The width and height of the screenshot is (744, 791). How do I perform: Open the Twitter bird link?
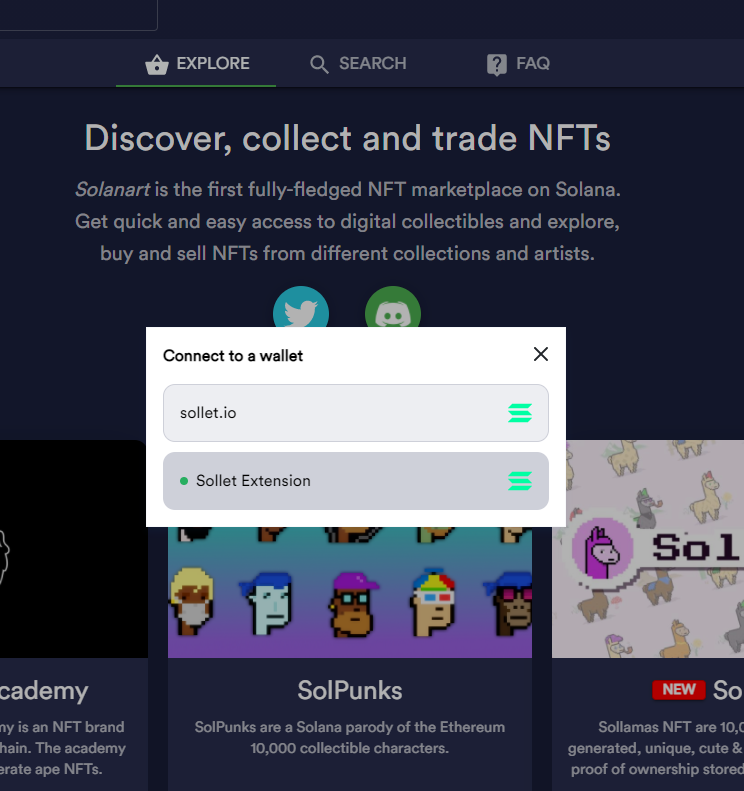301,307
